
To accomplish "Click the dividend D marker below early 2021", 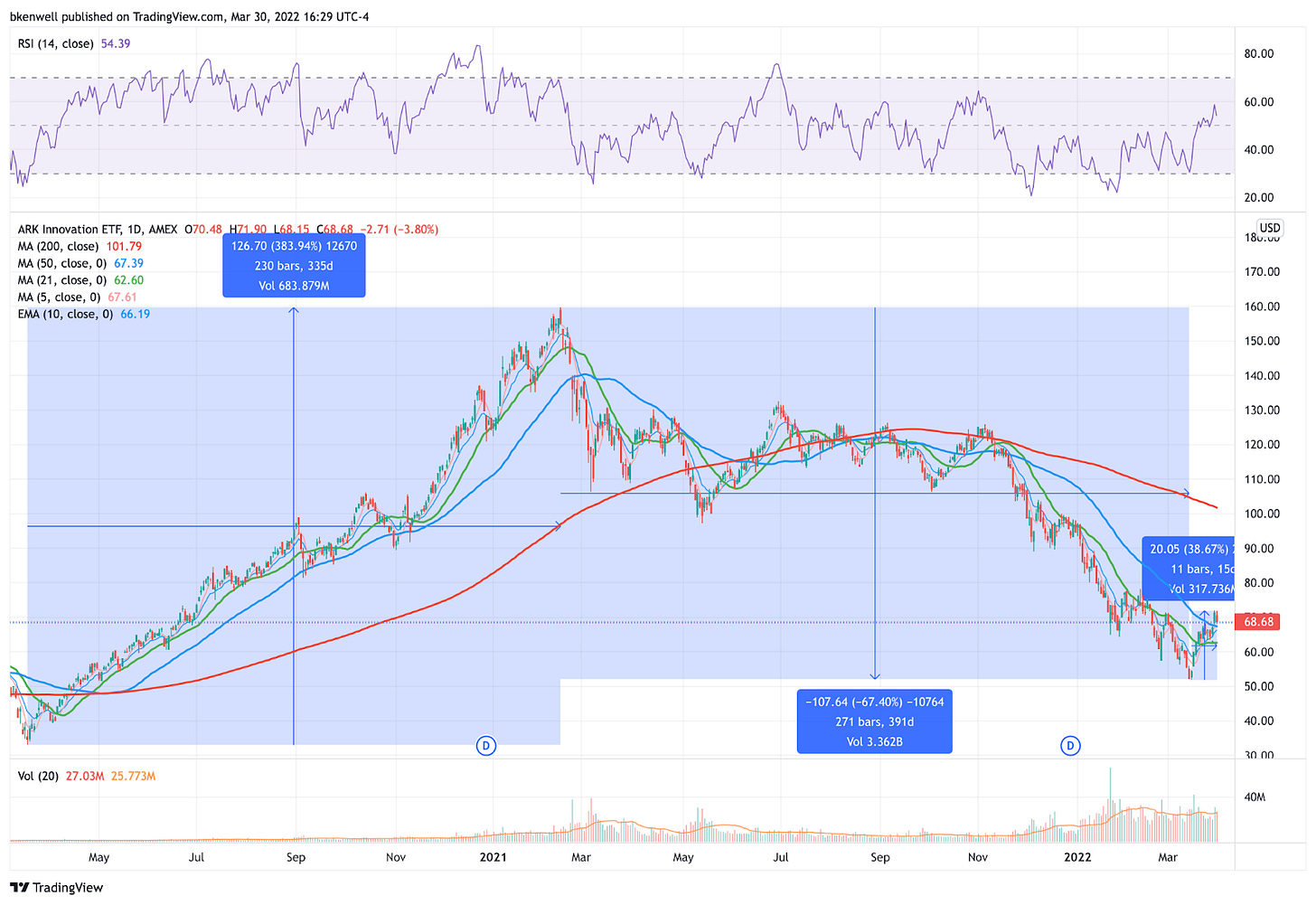I will tap(486, 746).
